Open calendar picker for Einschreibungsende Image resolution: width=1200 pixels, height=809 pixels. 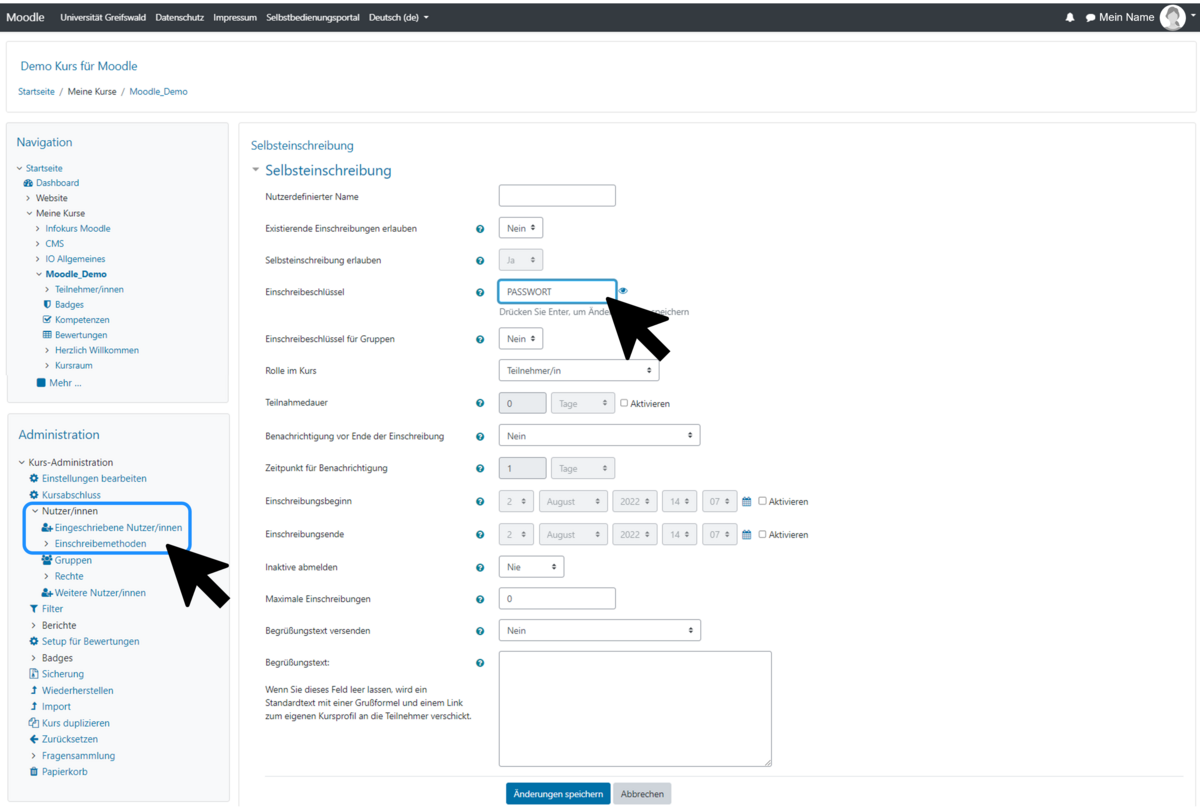click(x=746, y=535)
